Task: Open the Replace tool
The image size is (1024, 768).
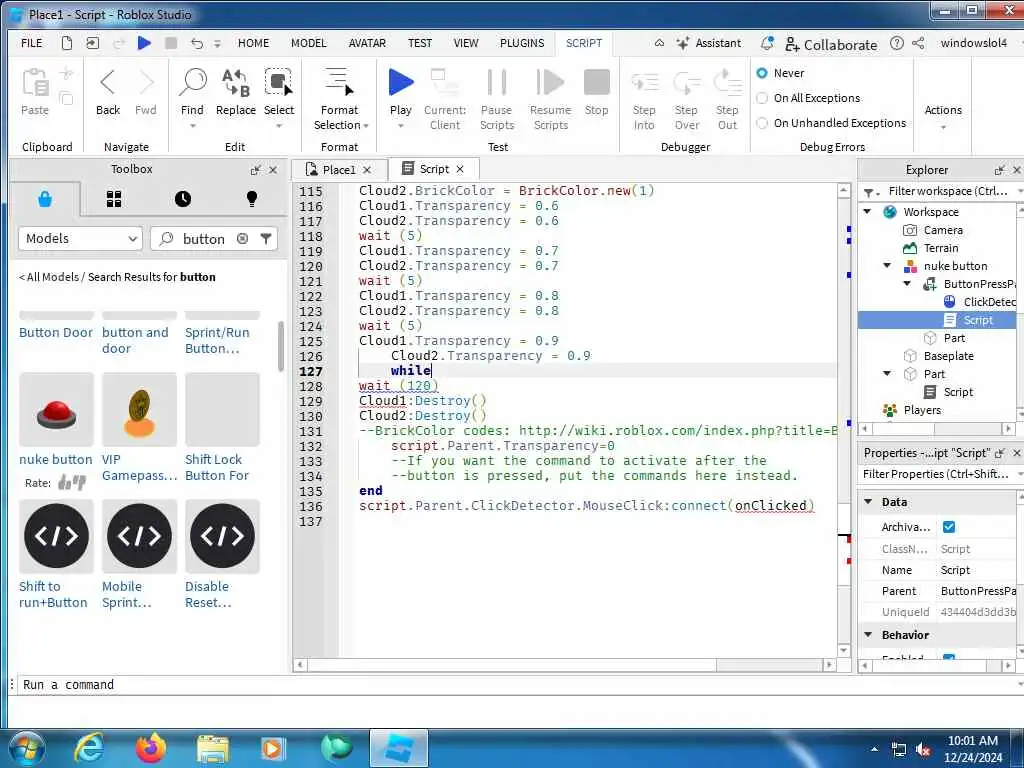Action: click(236, 91)
